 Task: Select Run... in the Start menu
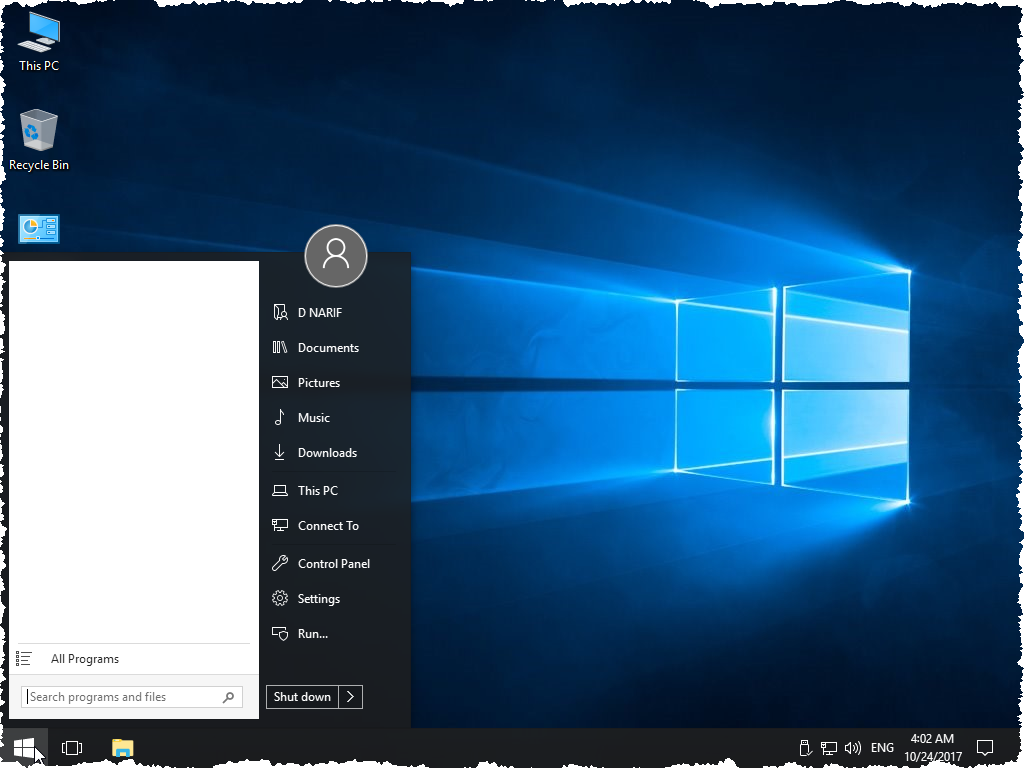point(310,633)
